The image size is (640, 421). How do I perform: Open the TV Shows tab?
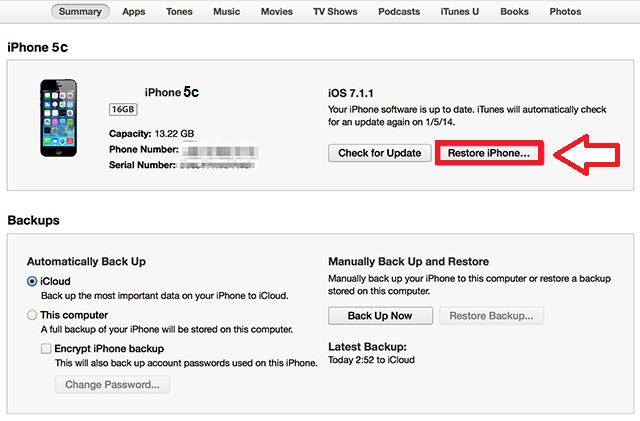(336, 11)
